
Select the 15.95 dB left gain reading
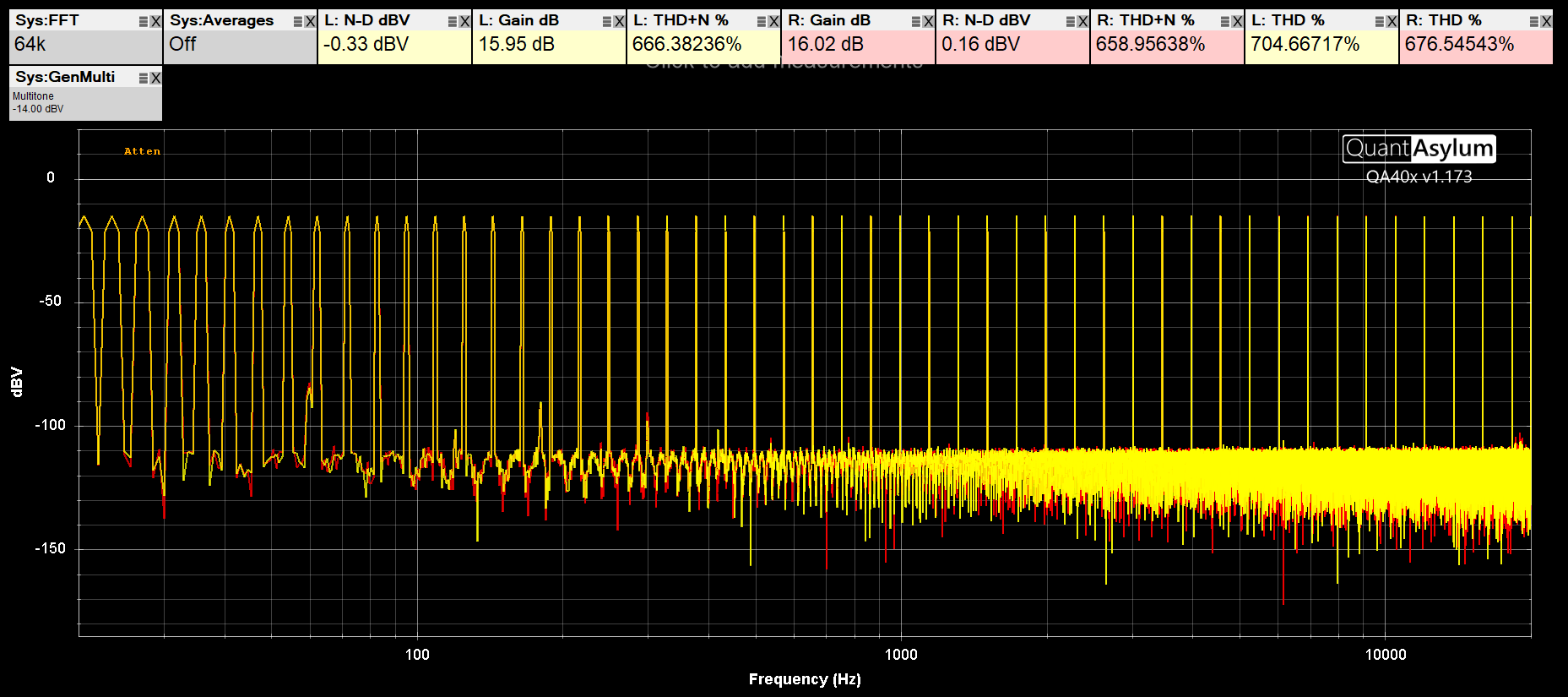click(517, 44)
